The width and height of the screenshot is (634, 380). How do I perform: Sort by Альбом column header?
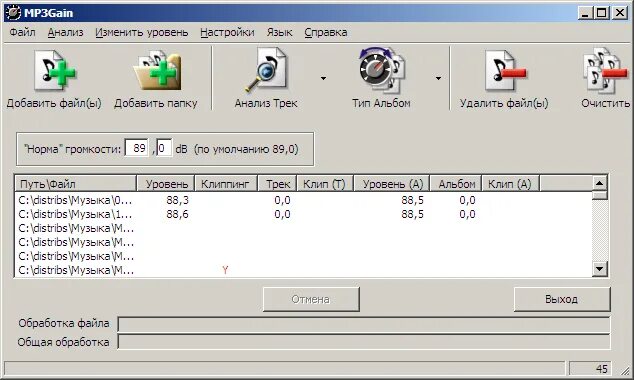pos(456,184)
